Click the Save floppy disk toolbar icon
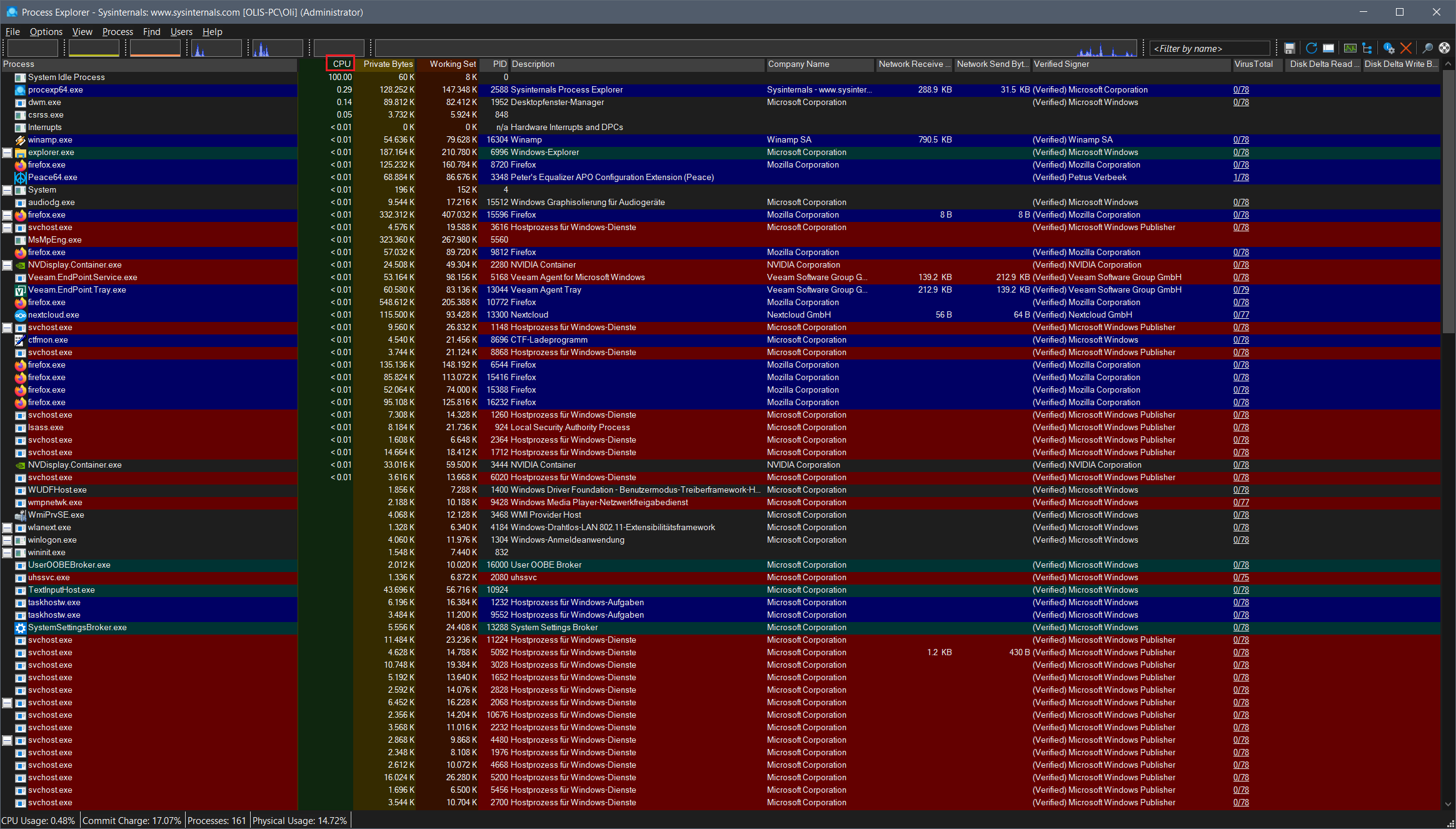The height and width of the screenshot is (829, 1456). pos(1289,48)
